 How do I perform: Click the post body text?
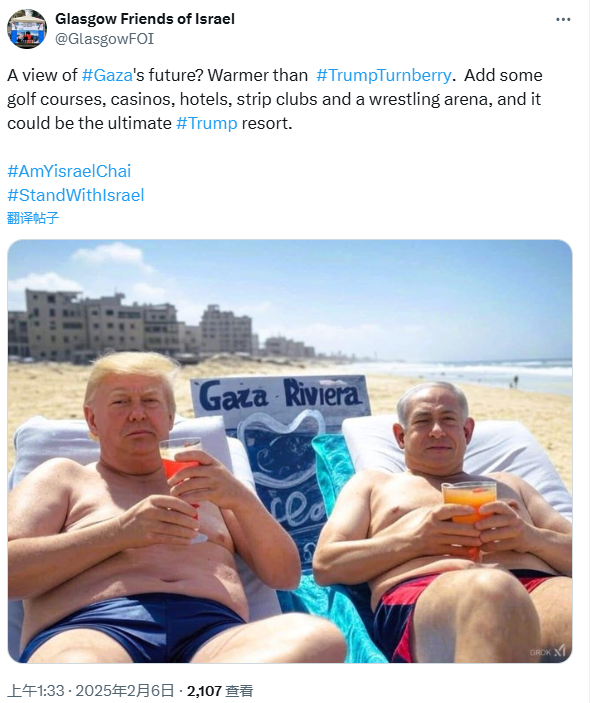[x=274, y=99]
